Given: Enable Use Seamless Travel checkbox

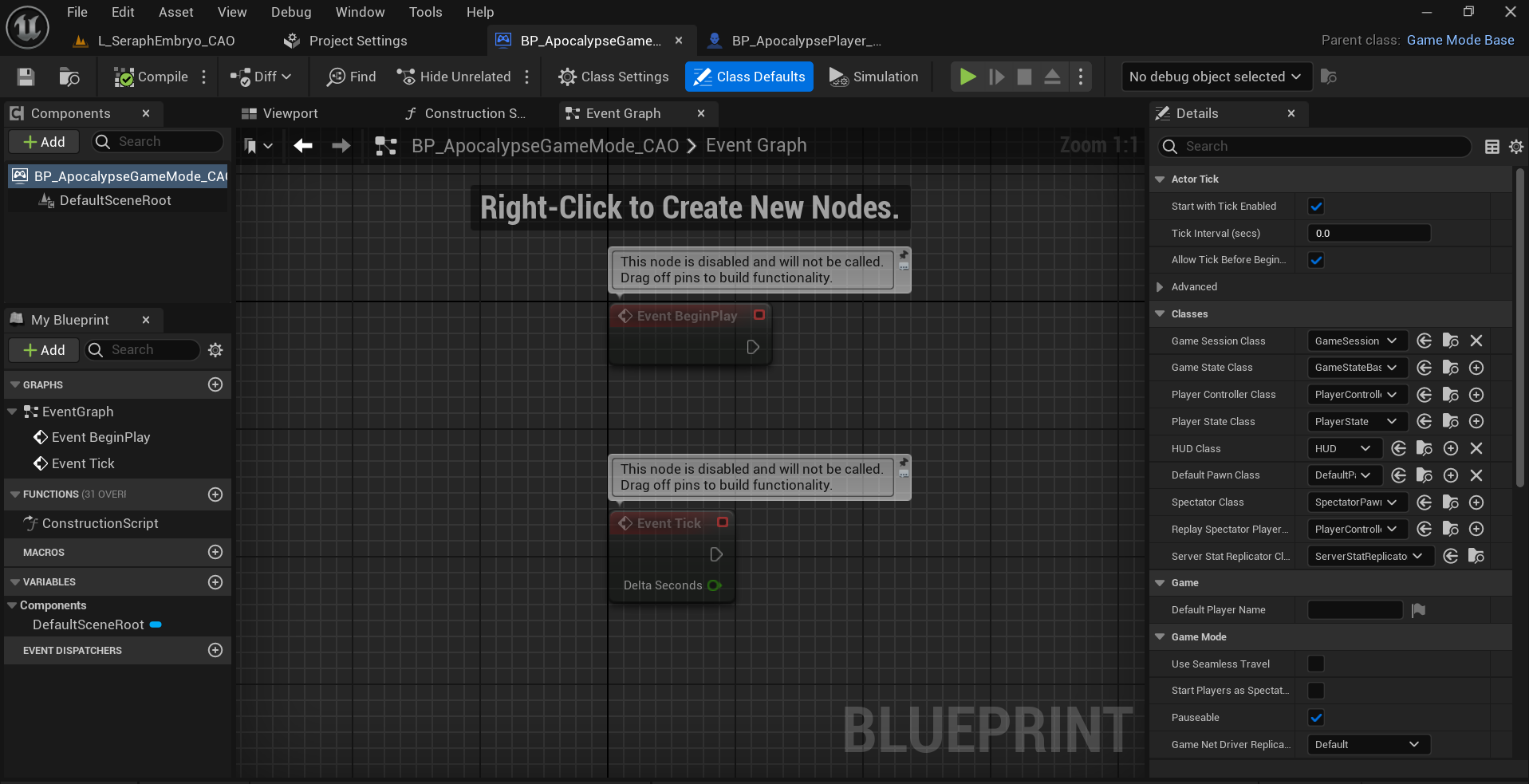Looking at the screenshot, I should click(1316, 664).
